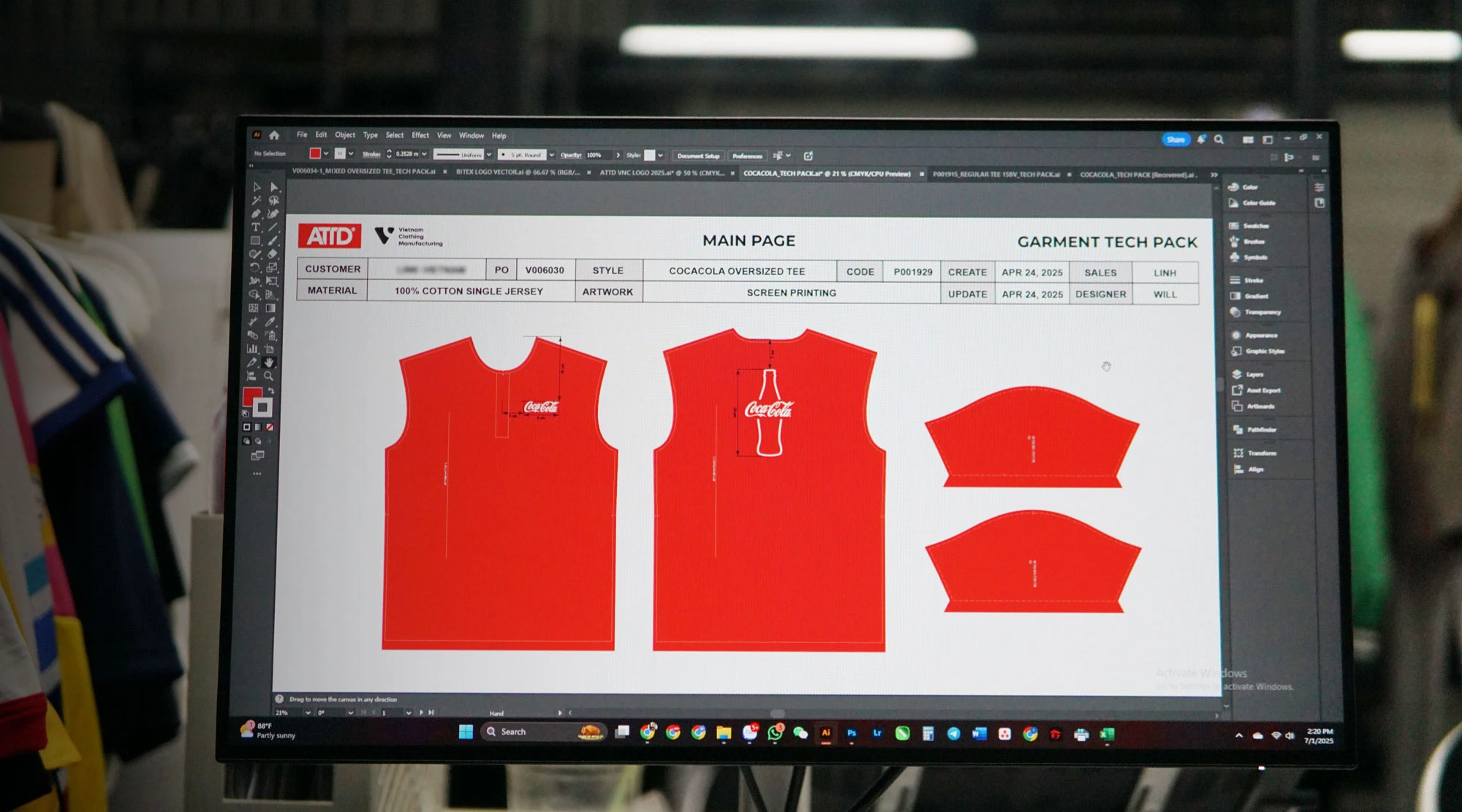Choose the Lasso tool

click(x=273, y=200)
